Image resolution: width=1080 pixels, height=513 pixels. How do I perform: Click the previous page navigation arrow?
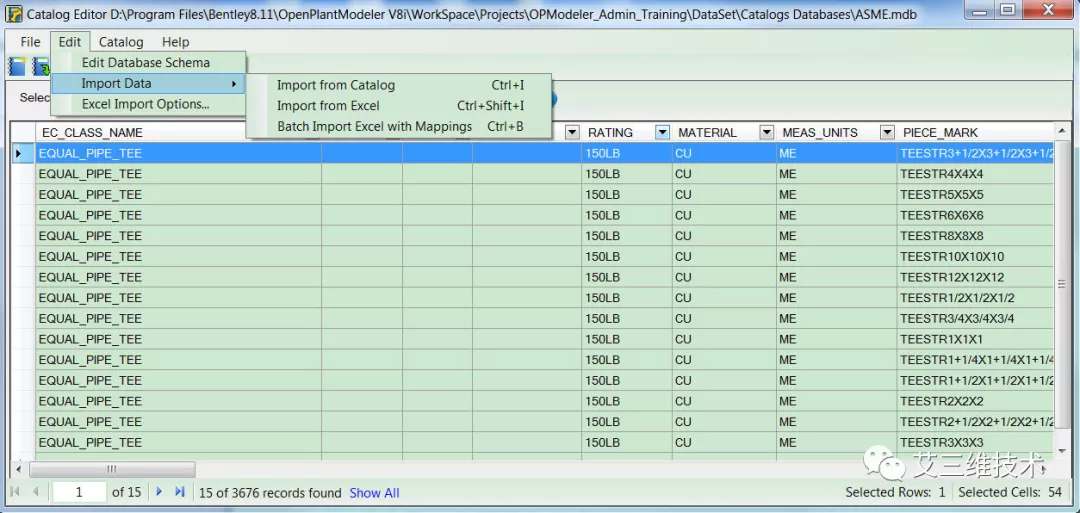pyautogui.click(x=36, y=492)
